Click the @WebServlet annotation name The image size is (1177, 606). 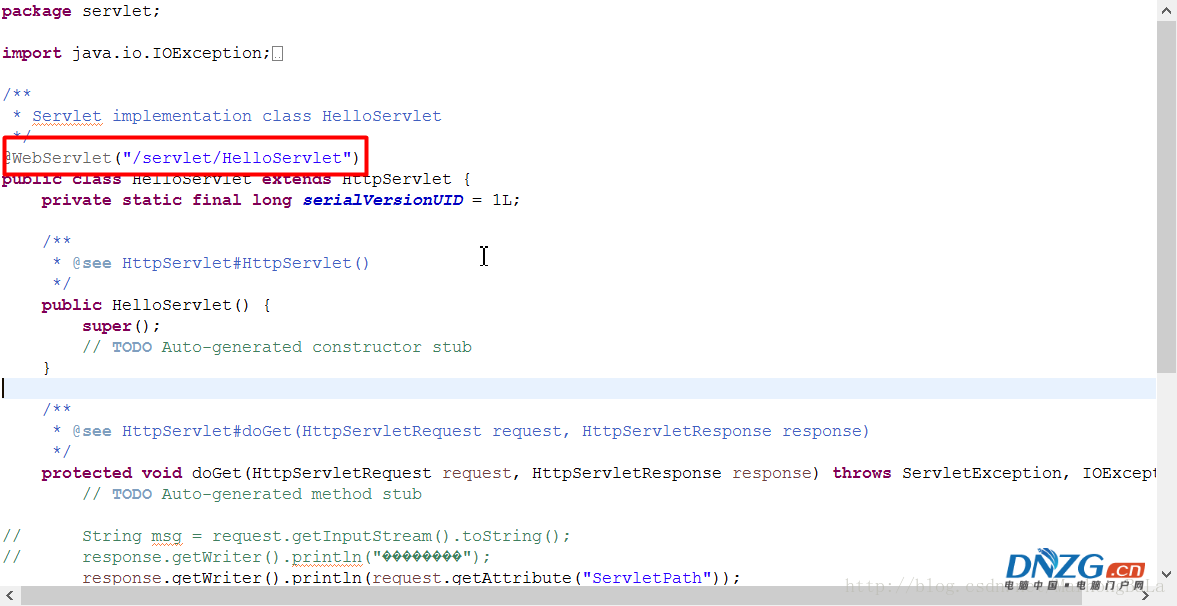pyautogui.click(x=62, y=158)
